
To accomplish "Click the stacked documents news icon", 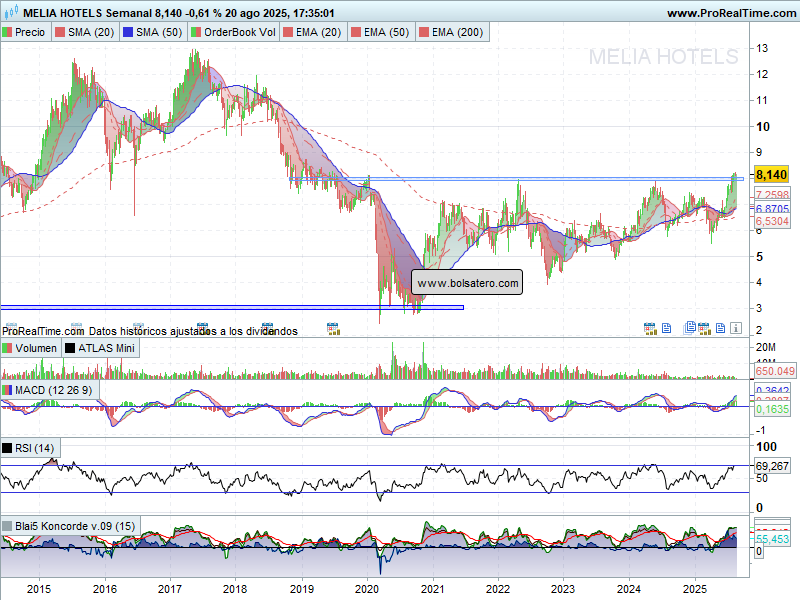I will tap(691, 327).
